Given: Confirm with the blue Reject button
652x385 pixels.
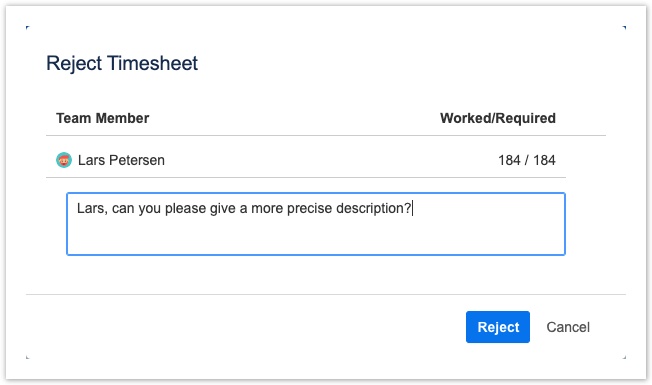Looking at the screenshot, I should pyautogui.click(x=498, y=327).
